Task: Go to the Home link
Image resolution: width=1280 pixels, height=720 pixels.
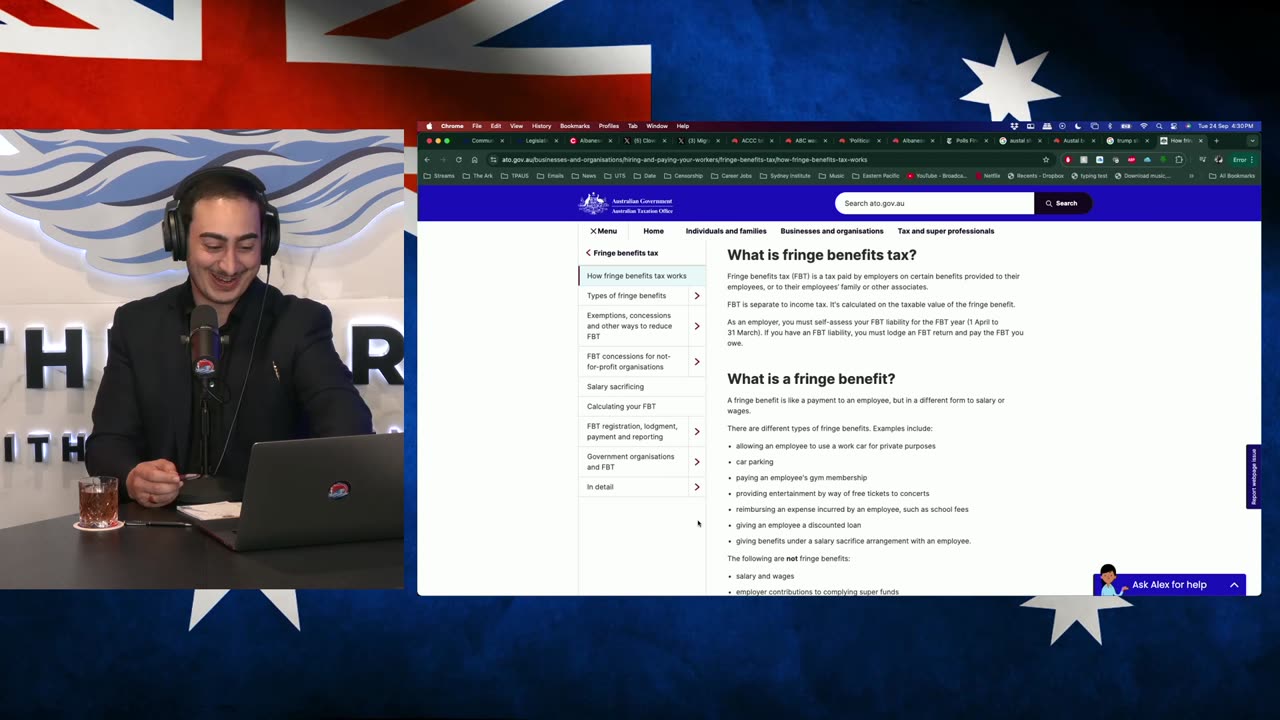Action: coord(653,231)
